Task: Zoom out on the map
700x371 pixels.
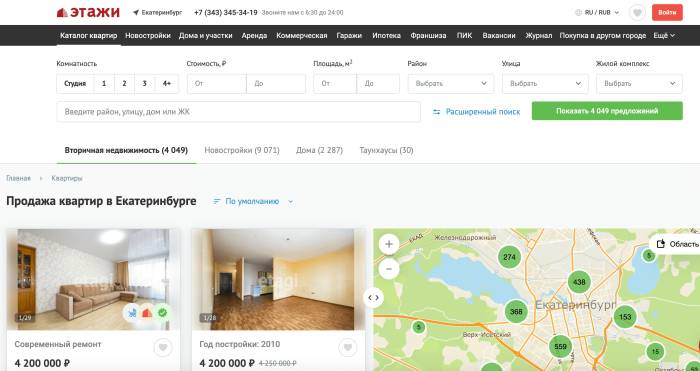Action: (x=389, y=269)
